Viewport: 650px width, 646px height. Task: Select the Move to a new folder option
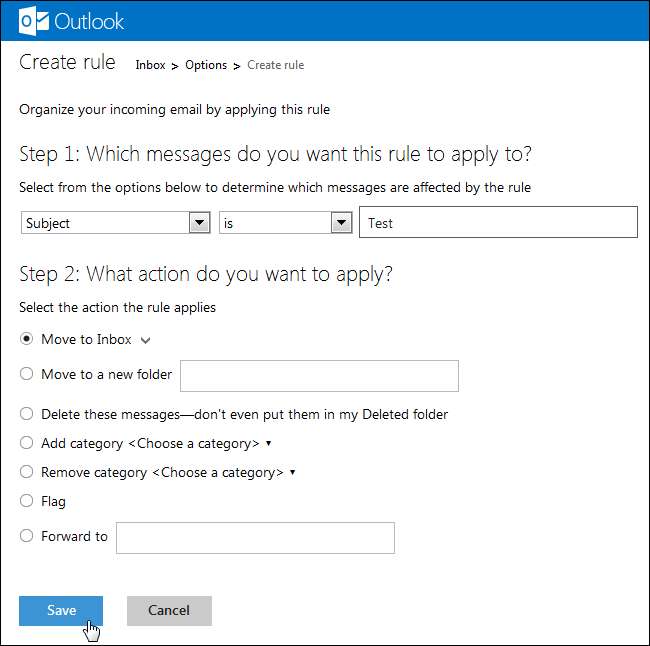coord(27,375)
